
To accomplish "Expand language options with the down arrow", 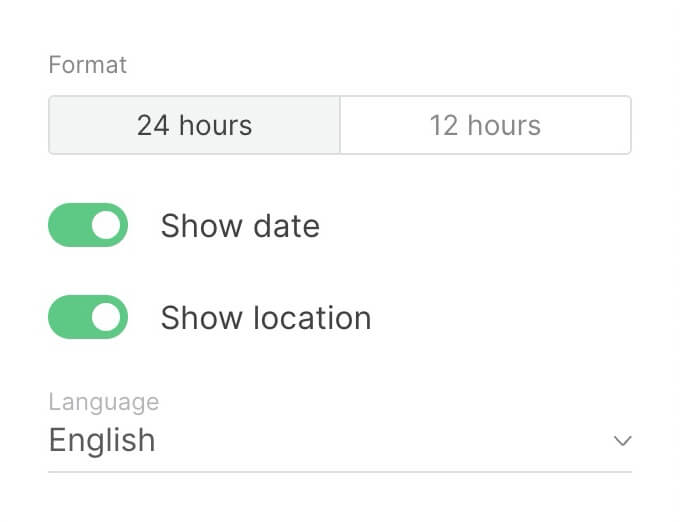I will point(623,441).
